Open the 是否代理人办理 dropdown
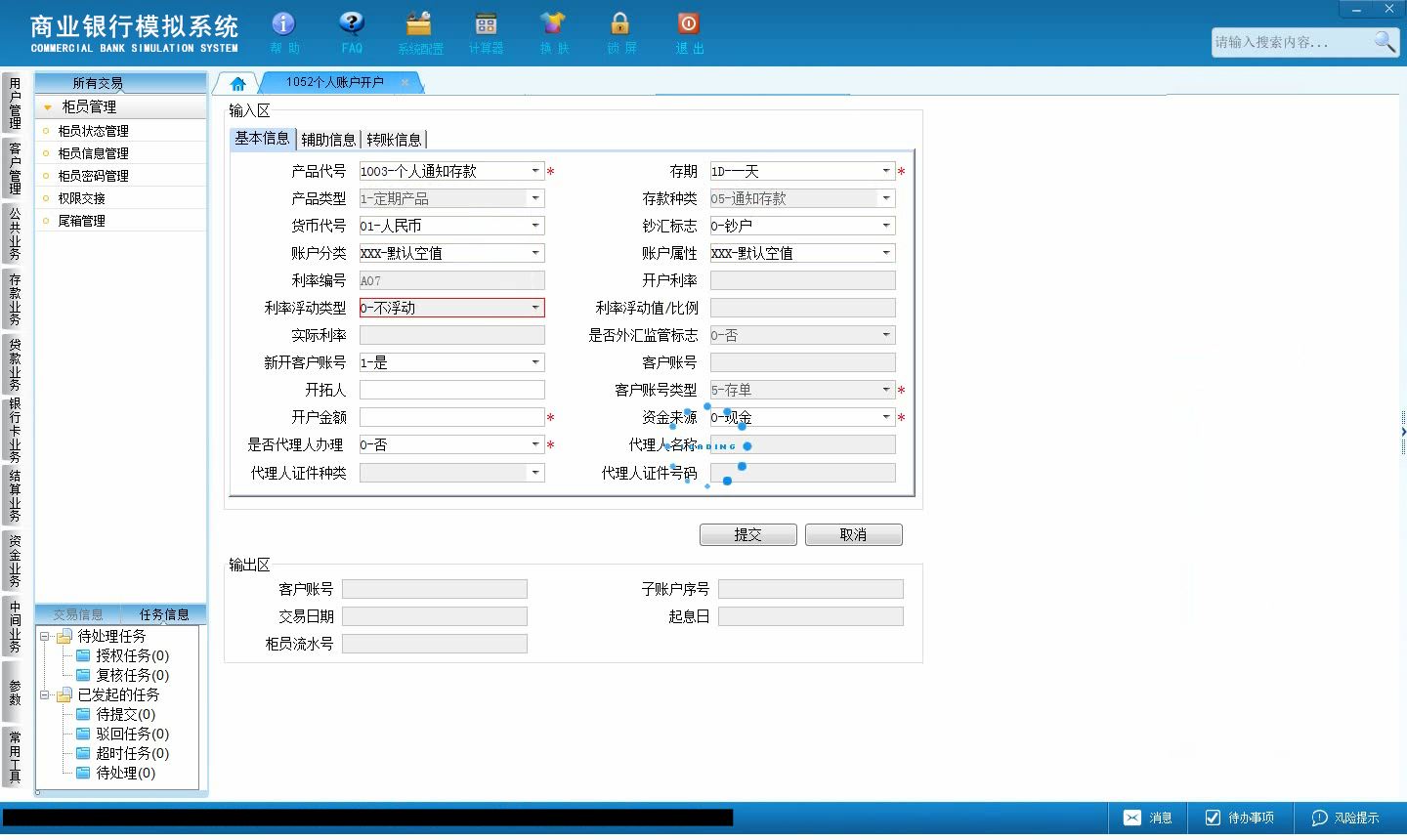Viewport: 1407px width, 840px height. click(x=535, y=444)
